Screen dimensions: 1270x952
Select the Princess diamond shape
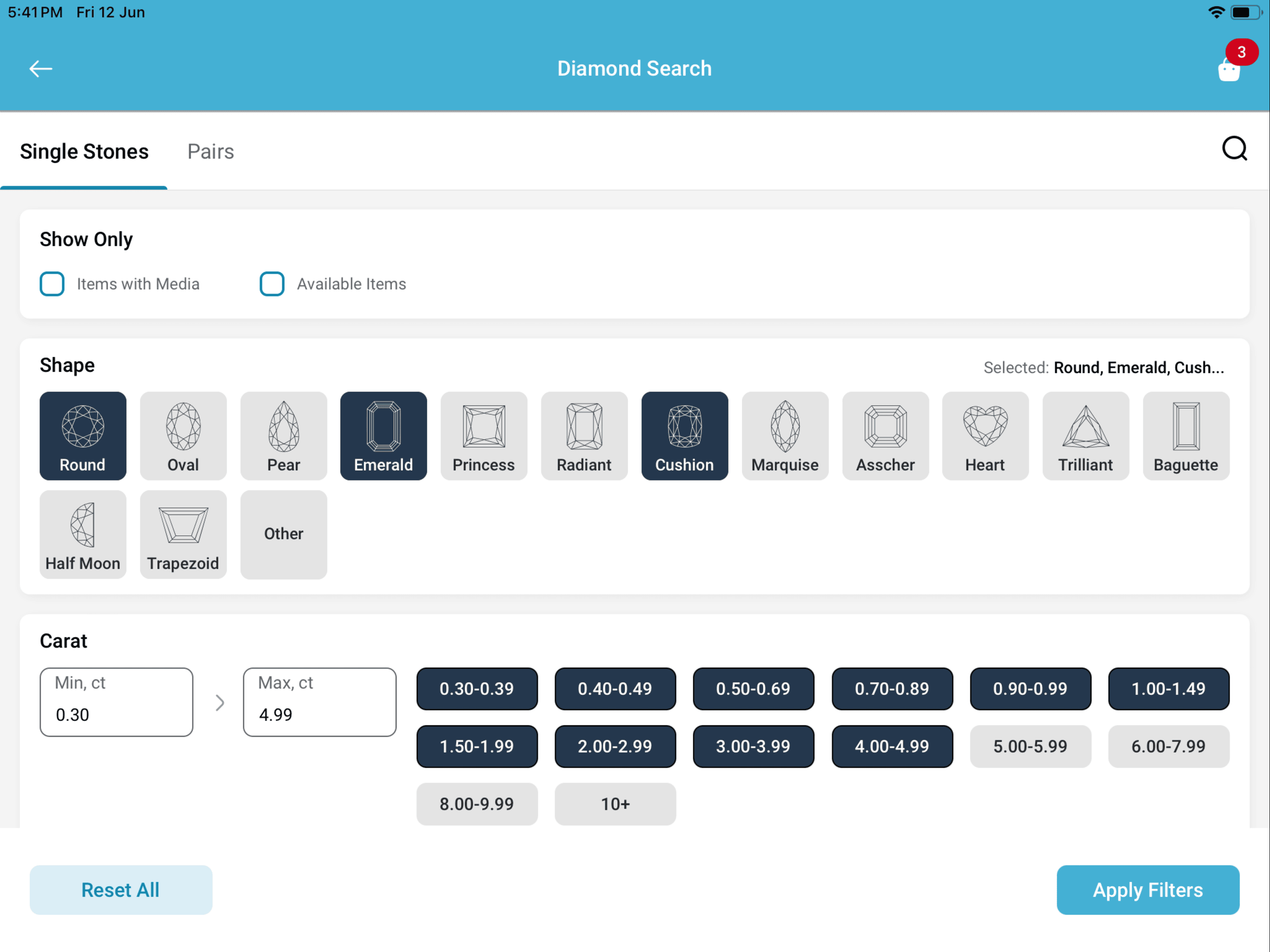pyautogui.click(x=484, y=436)
